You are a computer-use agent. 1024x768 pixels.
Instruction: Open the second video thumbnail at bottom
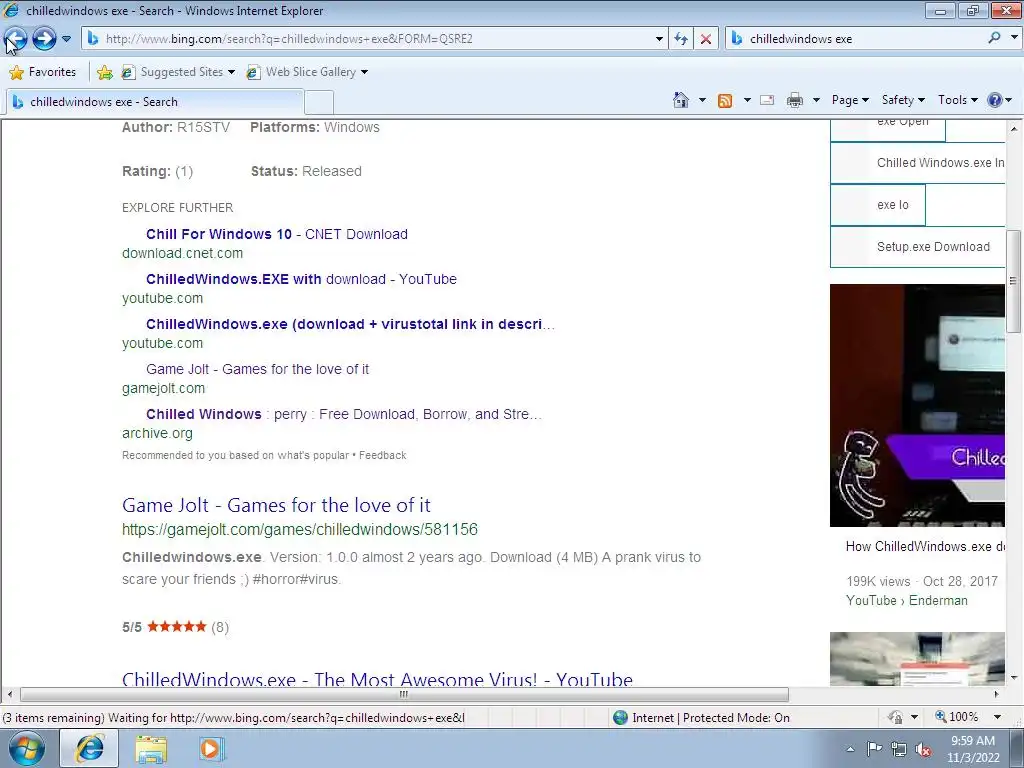(918, 659)
